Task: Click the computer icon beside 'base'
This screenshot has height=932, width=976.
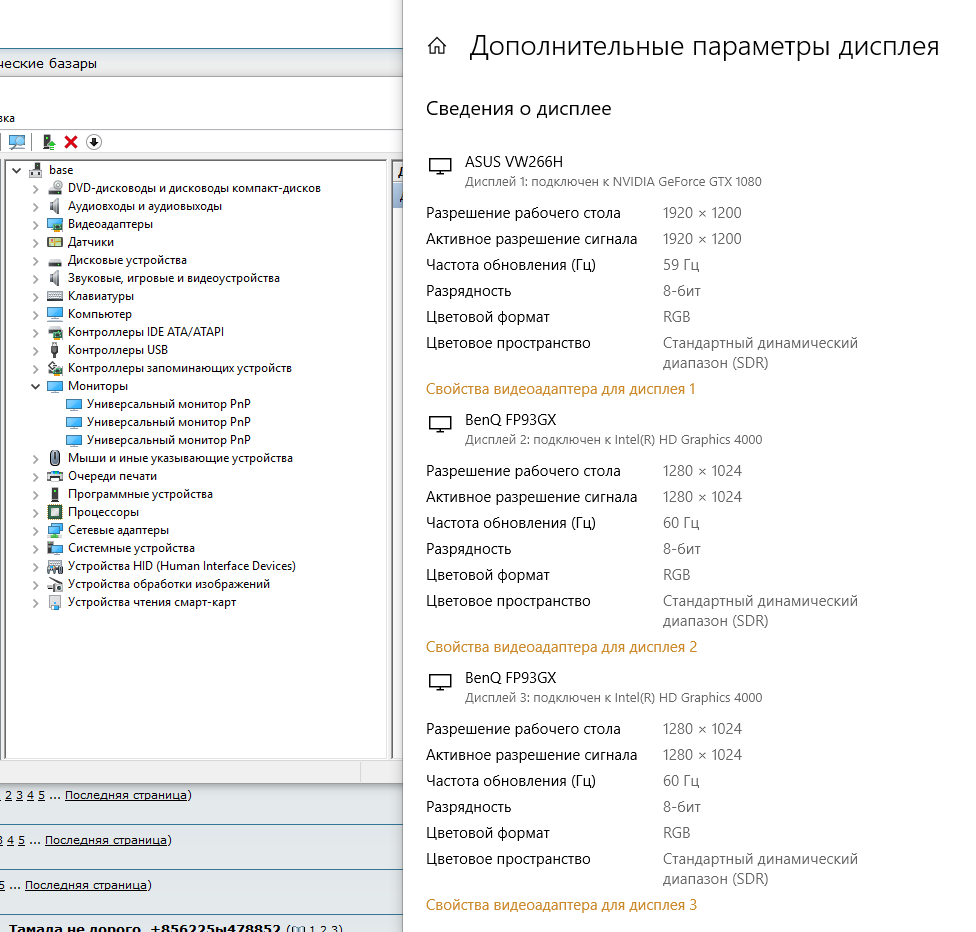Action: (x=36, y=170)
